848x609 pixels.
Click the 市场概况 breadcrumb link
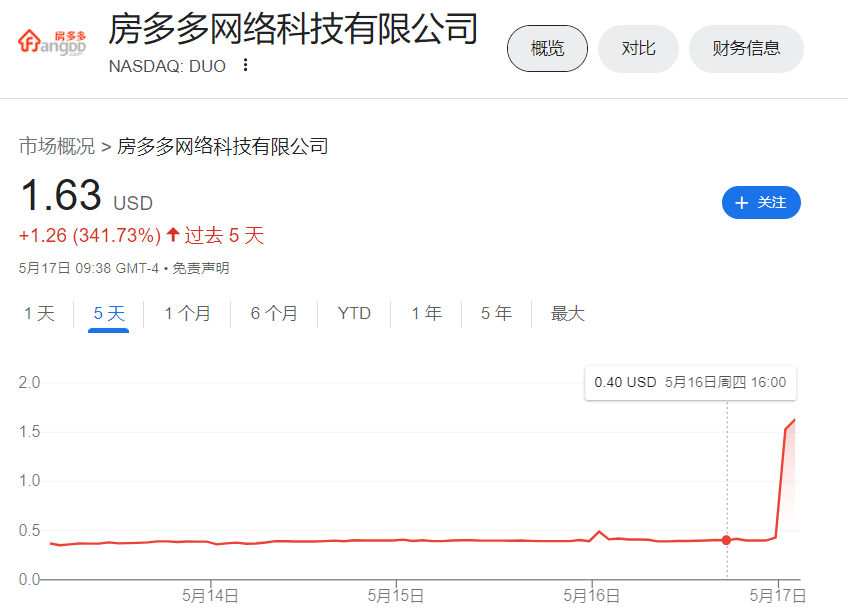point(57,146)
